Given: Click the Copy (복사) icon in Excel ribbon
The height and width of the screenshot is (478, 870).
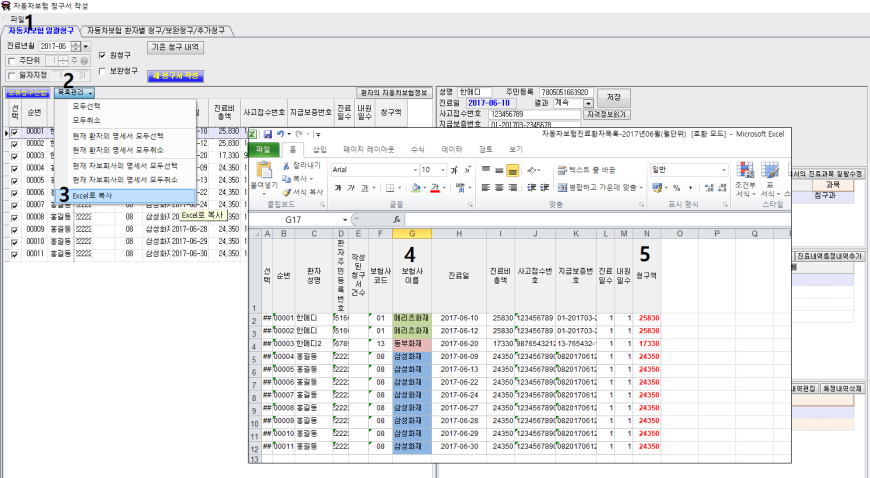Looking at the screenshot, I should [286, 179].
